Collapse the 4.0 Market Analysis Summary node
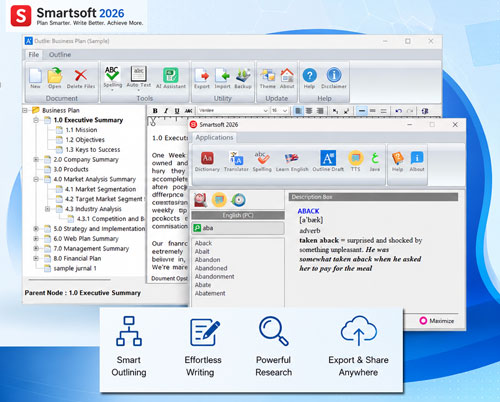 click(x=36, y=179)
